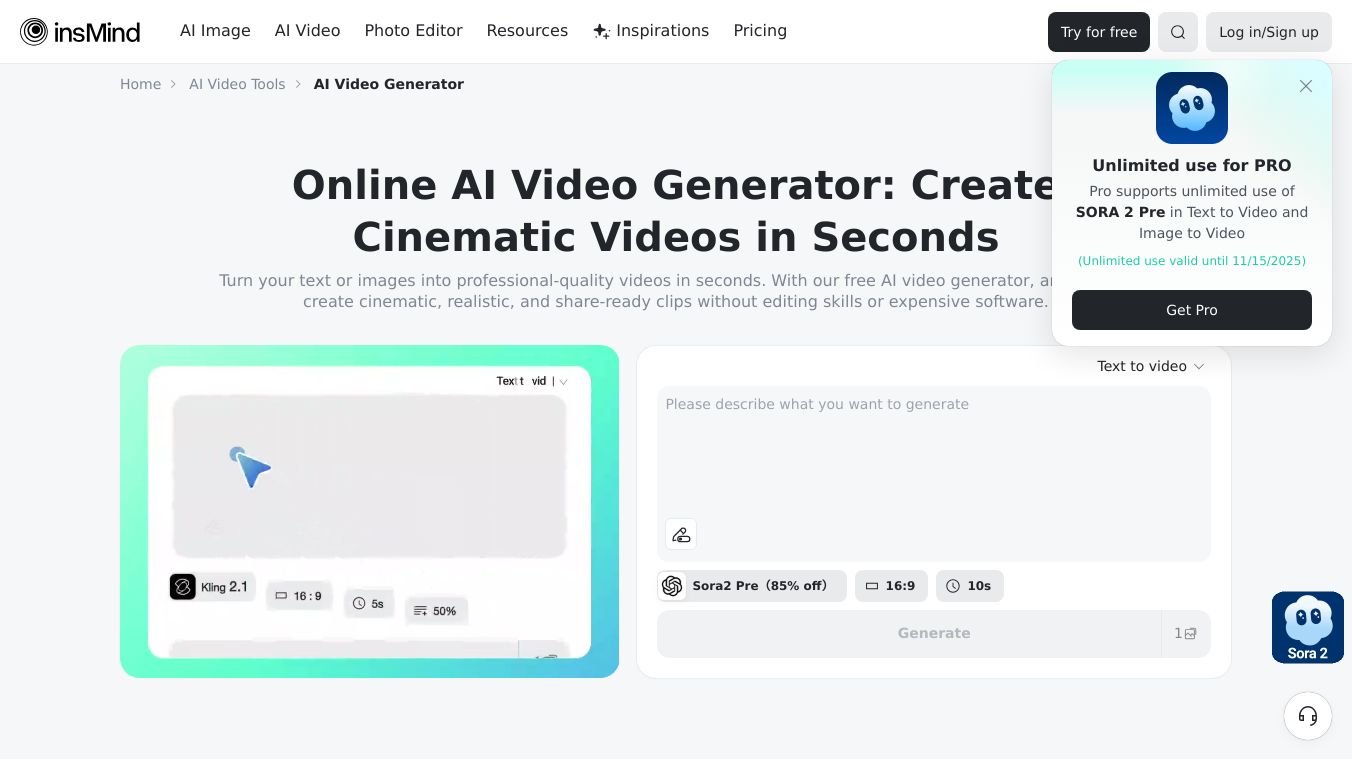Click the "Unlimited use valid until 11/15/2025" note
The width and height of the screenshot is (1352, 760).
(x=1192, y=261)
